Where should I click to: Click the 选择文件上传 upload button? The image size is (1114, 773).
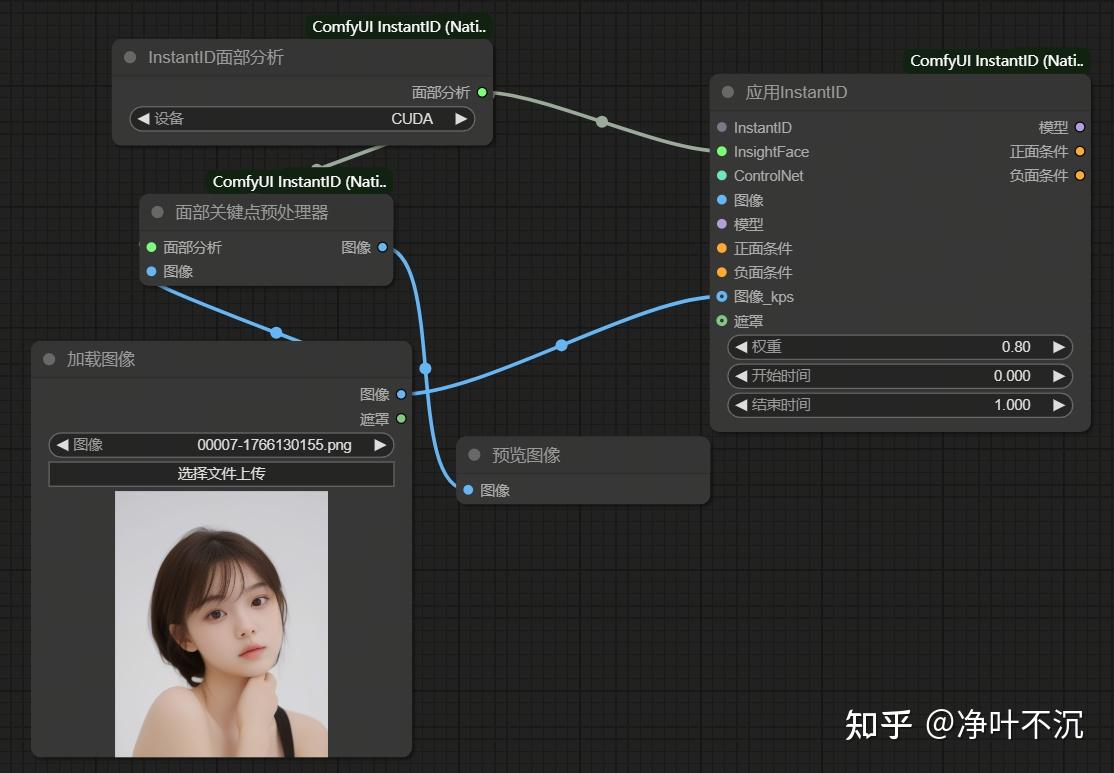[x=221, y=473]
